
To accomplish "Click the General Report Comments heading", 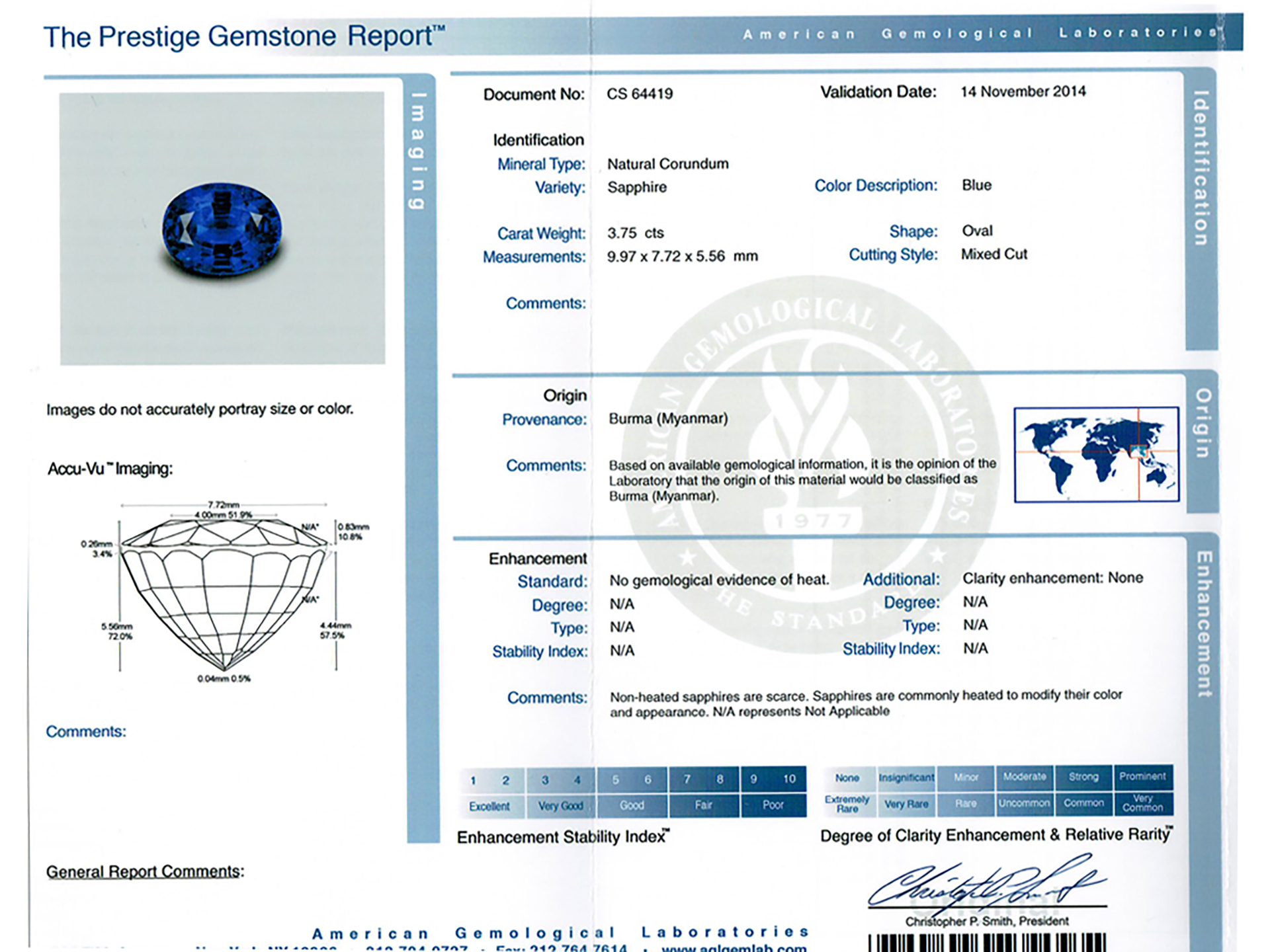I will (x=145, y=871).
